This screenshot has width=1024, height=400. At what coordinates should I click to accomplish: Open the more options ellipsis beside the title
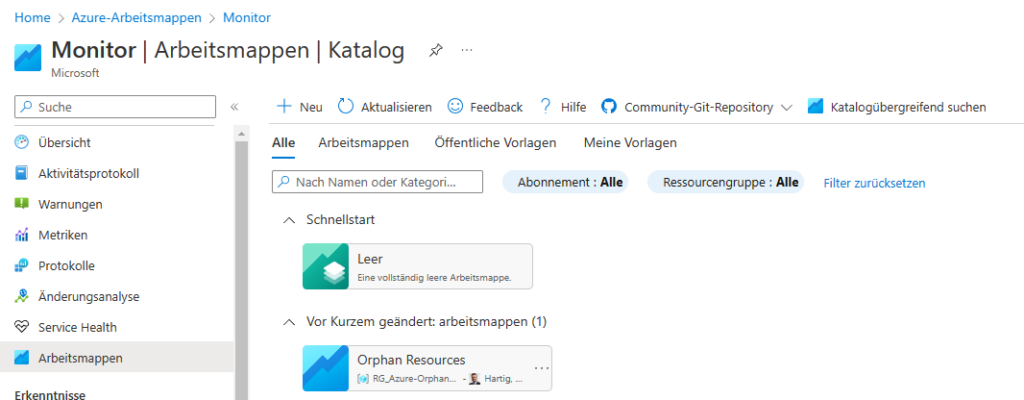point(466,50)
